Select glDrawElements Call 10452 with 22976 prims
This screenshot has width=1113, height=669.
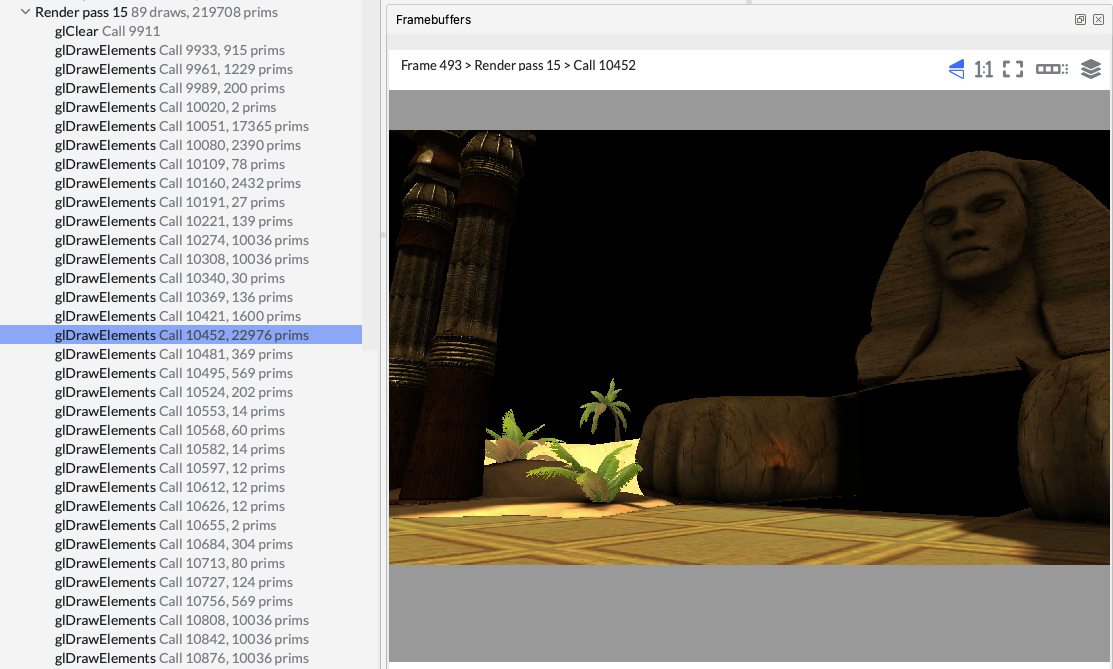pos(180,335)
